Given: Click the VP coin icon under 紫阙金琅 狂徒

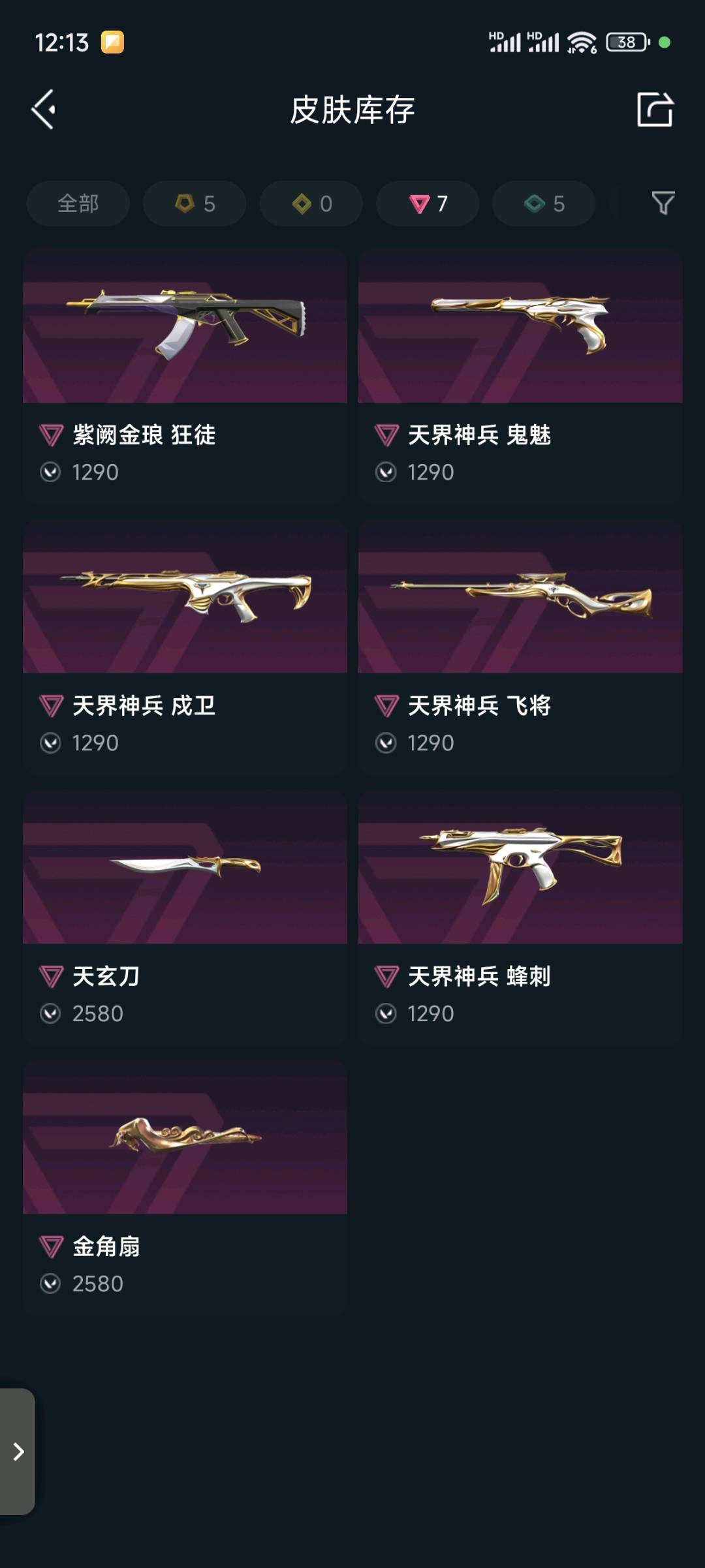Looking at the screenshot, I should point(50,472).
